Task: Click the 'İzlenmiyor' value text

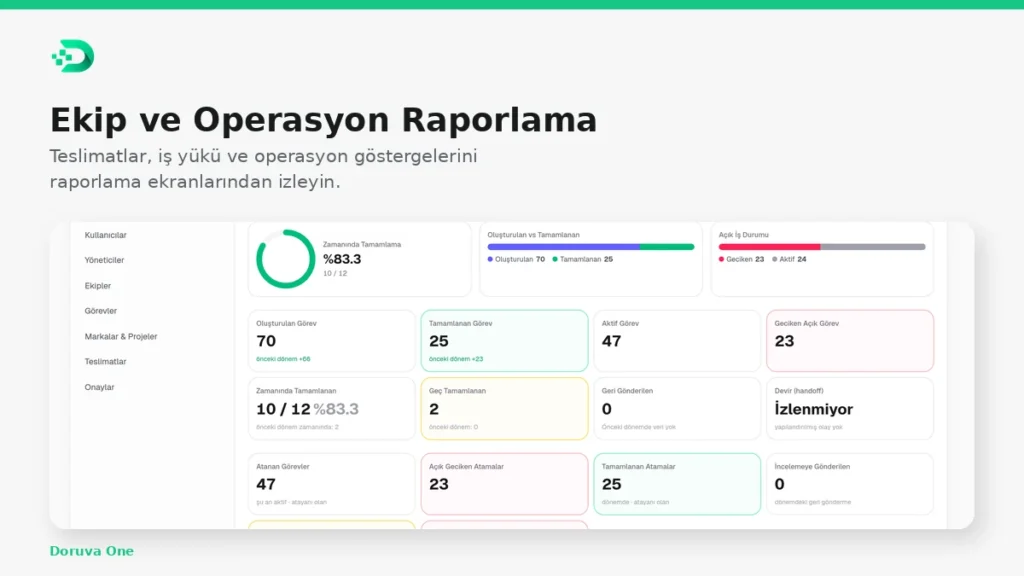Action: tap(814, 409)
